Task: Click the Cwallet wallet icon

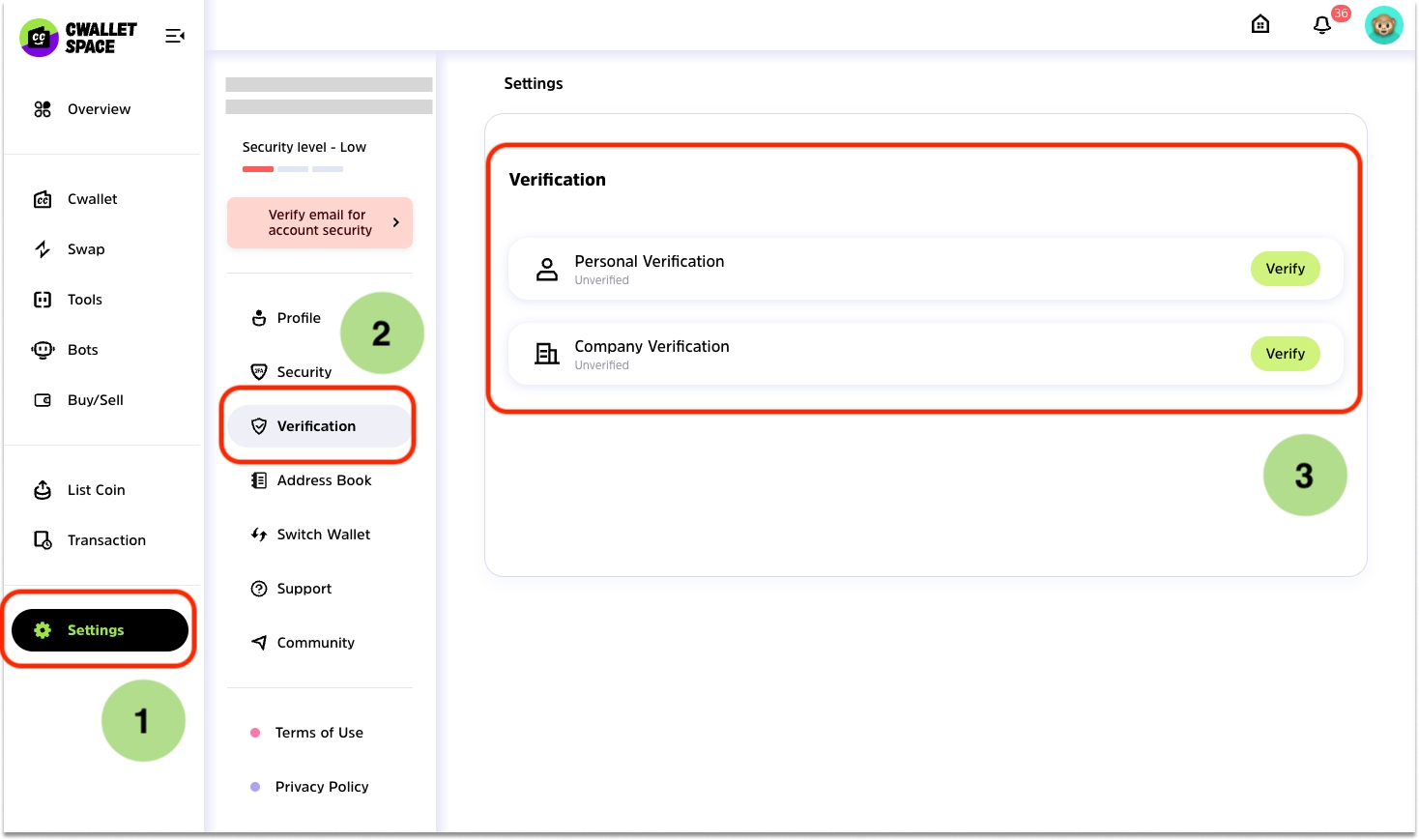Action: pos(43,199)
